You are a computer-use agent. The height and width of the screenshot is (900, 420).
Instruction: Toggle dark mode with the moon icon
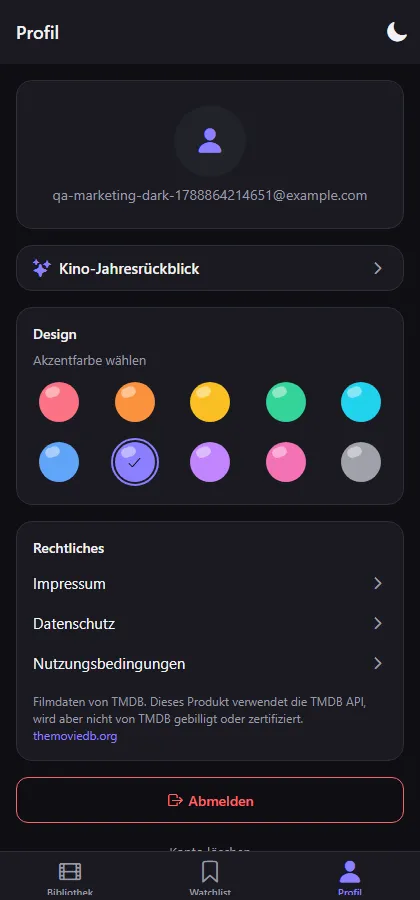coord(396,32)
